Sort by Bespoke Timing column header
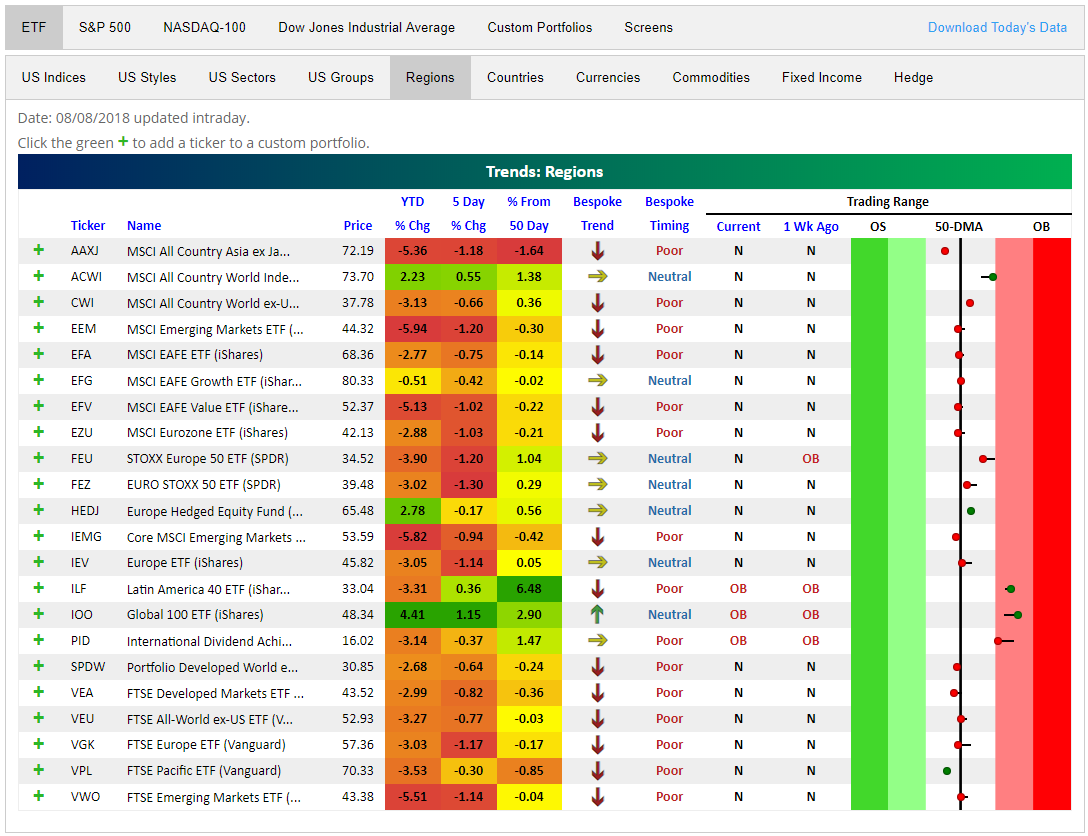Image resolution: width=1088 pixels, height=836 pixels. [669, 213]
